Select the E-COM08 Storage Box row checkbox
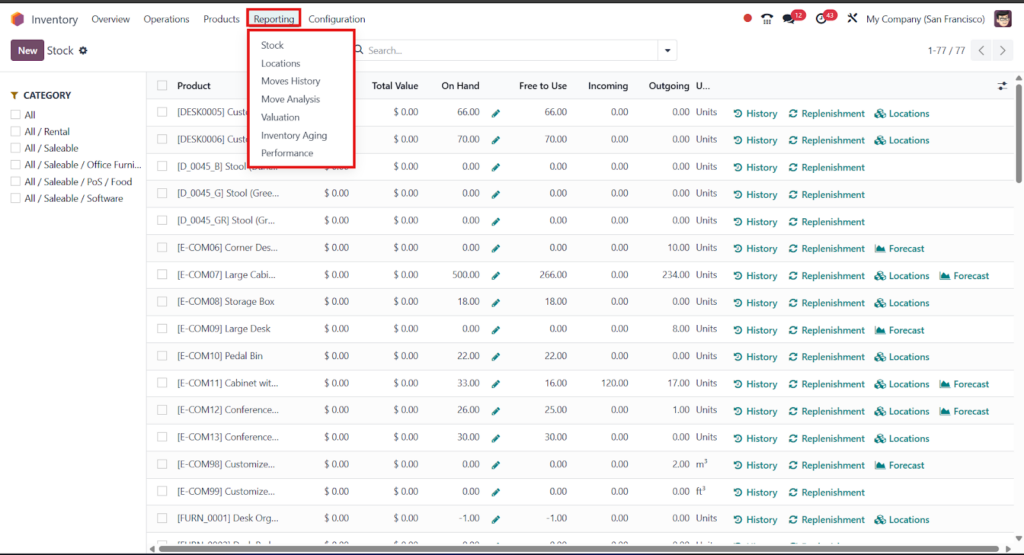The height and width of the screenshot is (555, 1024). tap(162, 302)
